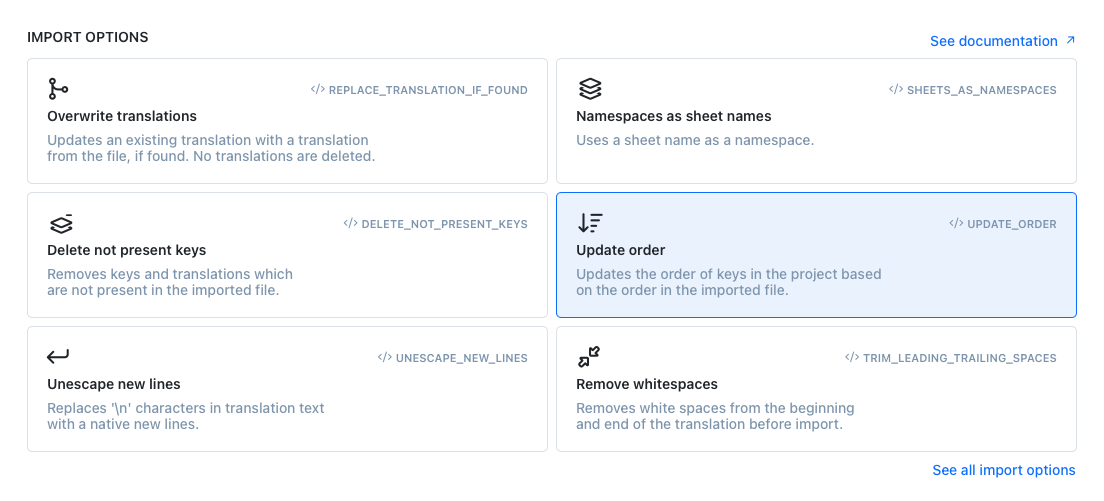Click the Overwrite translations branch icon

pyautogui.click(x=58, y=89)
